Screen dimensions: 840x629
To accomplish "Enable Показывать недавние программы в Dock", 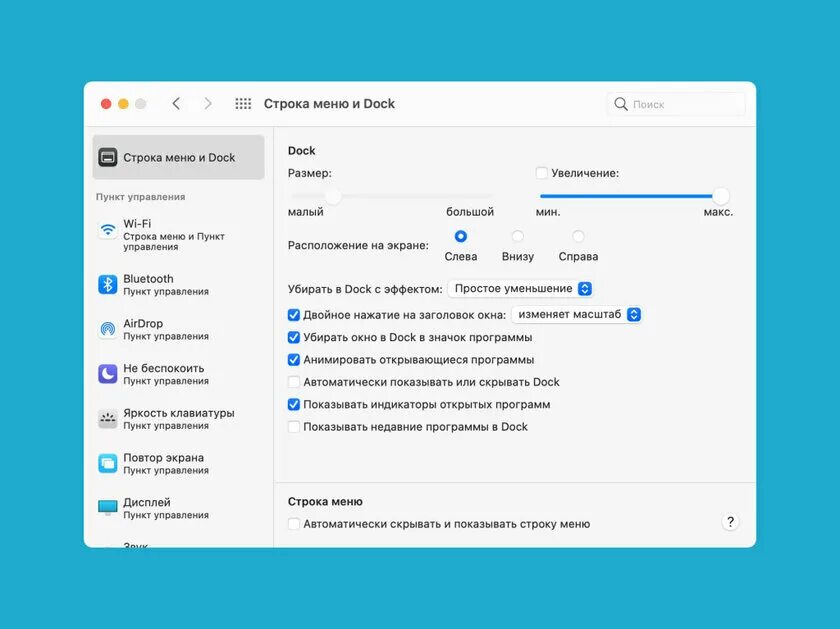I will (294, 427).
